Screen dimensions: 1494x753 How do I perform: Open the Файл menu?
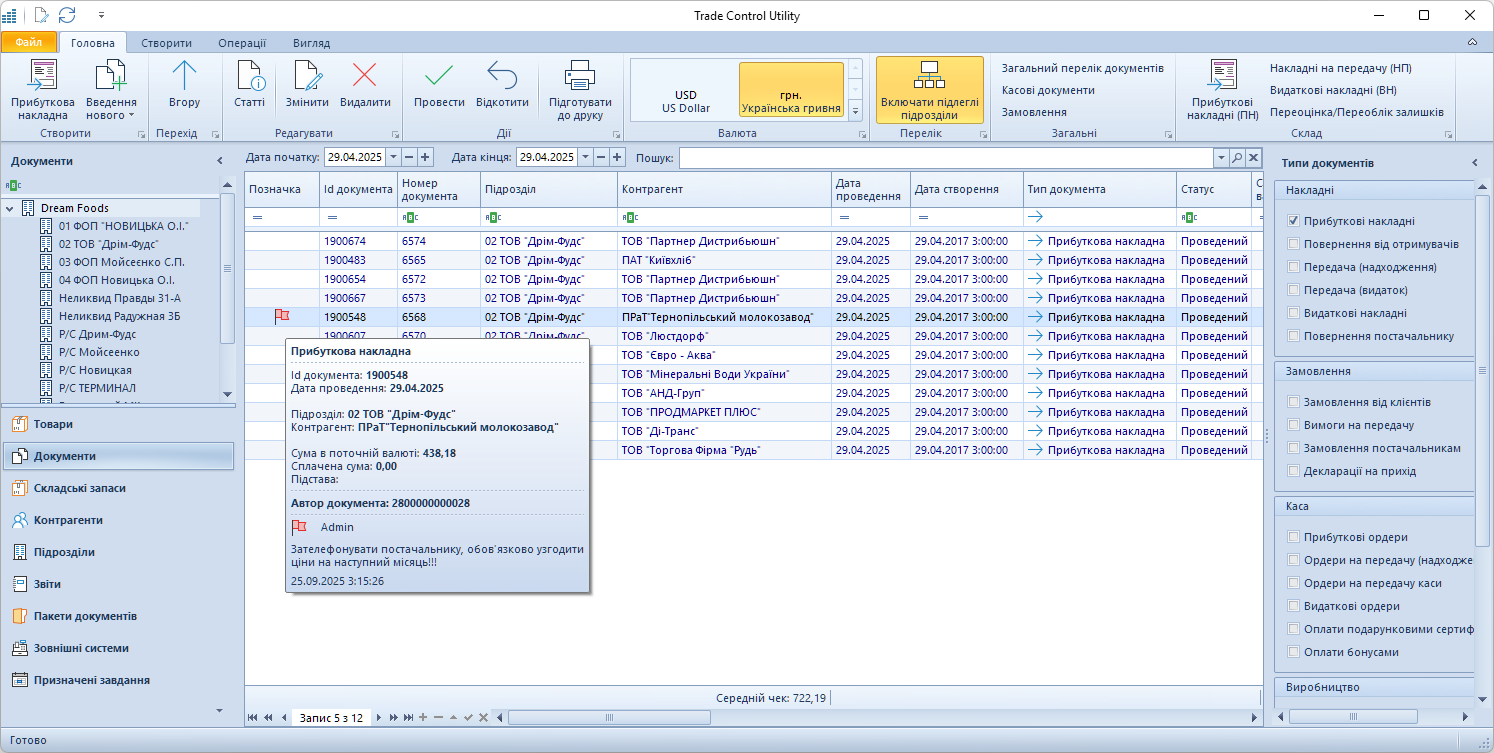tap(28, 43)
